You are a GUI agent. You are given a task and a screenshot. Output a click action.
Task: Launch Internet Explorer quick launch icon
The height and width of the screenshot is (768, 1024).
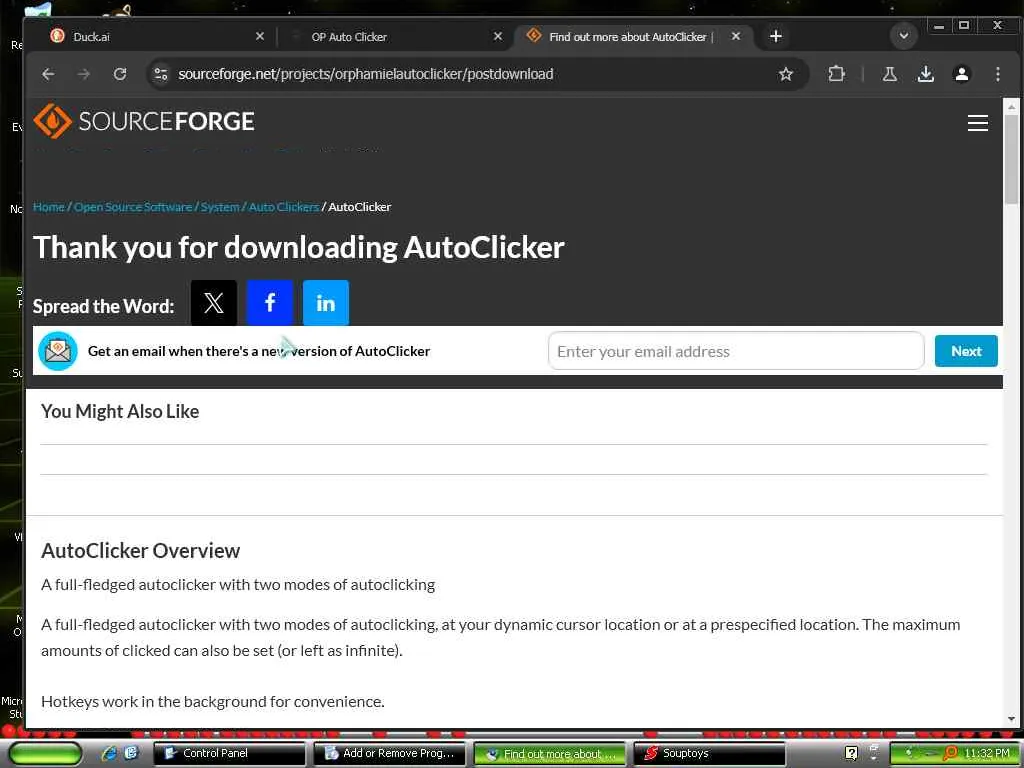(109, 753)
